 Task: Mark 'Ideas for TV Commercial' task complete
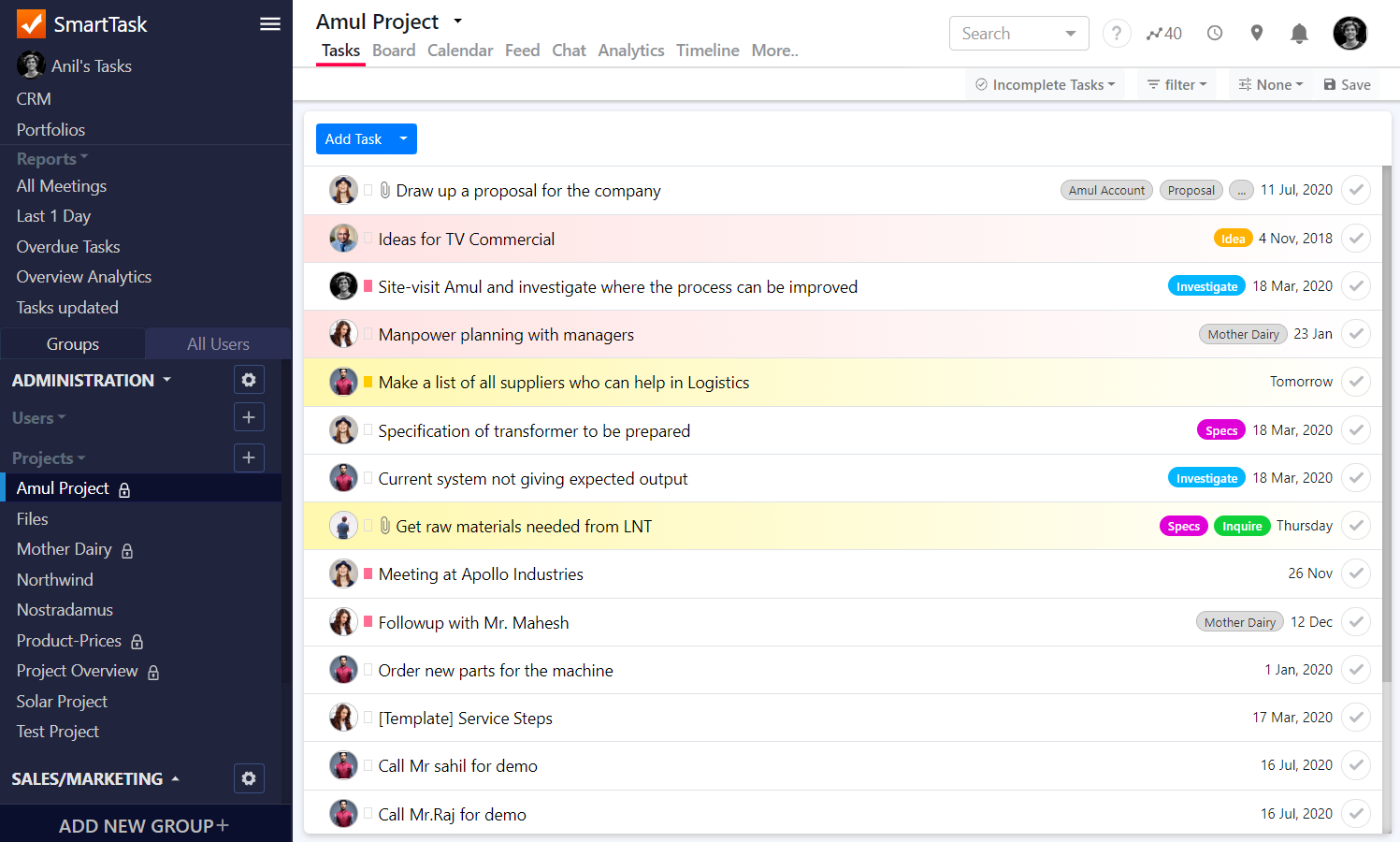point(1355,239)
